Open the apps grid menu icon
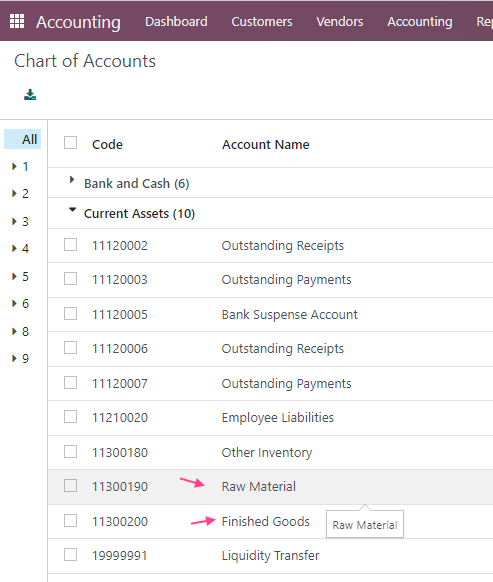Image resolution: width=493 pixels, height=582 pixels. click(x=17, y=21)
